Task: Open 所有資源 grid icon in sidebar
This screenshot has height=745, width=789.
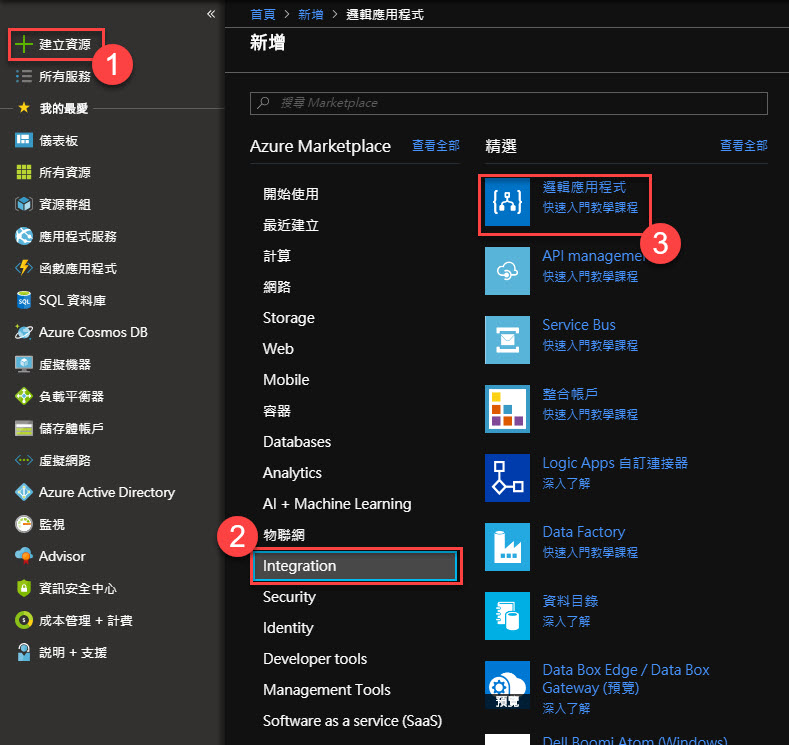Action: point(24,172)
